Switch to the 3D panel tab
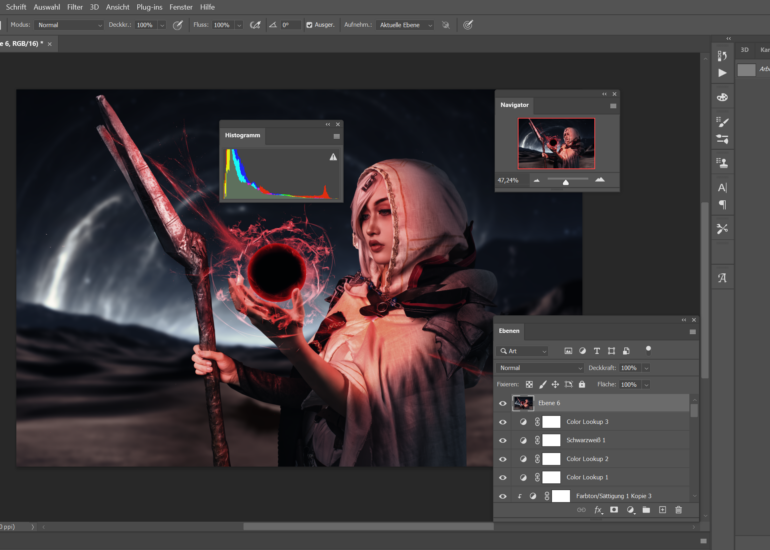This screenshot has width=770, height=550. pyautogui.click(x=744, y=50)
